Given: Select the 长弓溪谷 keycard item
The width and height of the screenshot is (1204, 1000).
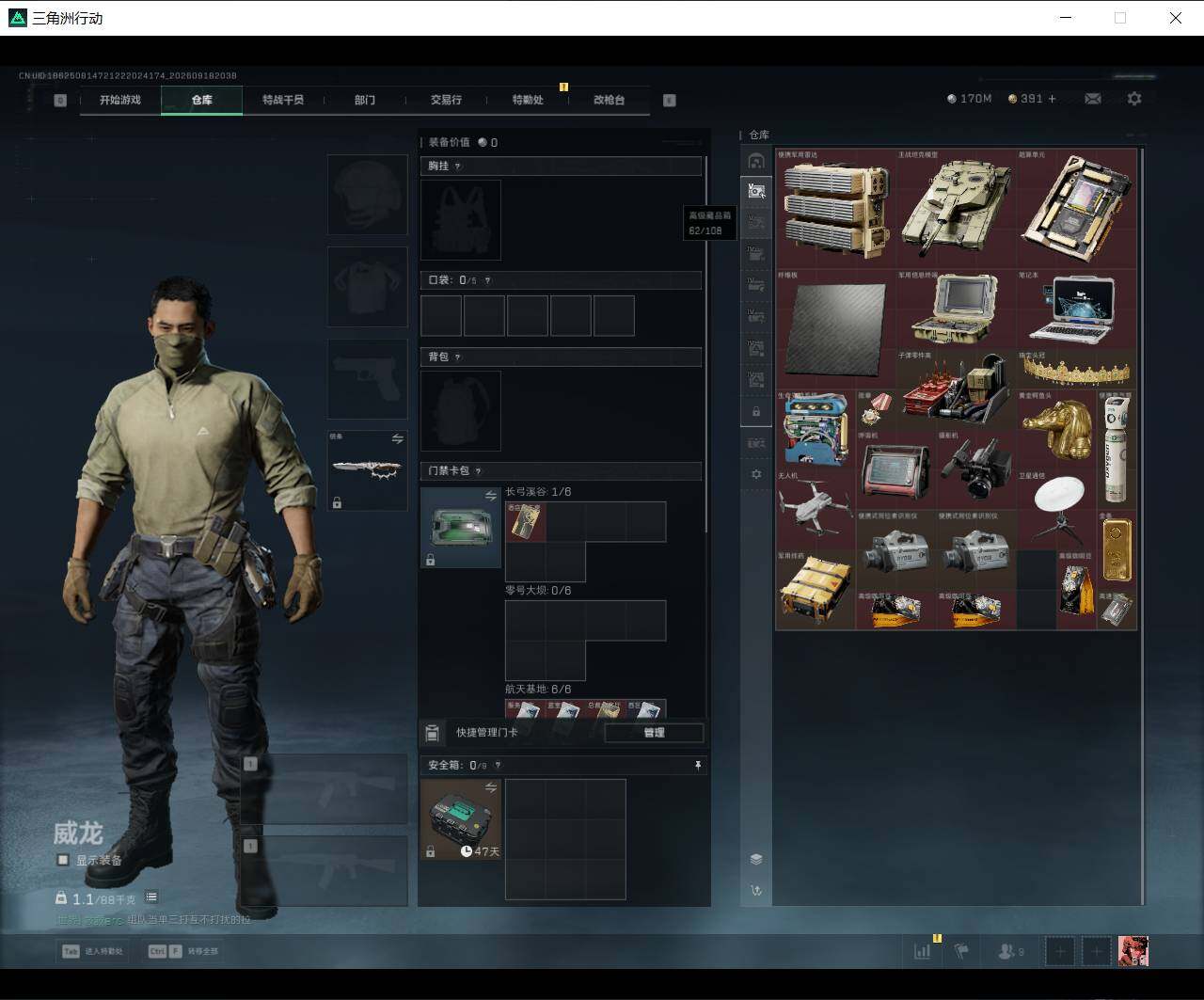Looking at the screenshot, I should pyautogui.click(x=526, y=522).
